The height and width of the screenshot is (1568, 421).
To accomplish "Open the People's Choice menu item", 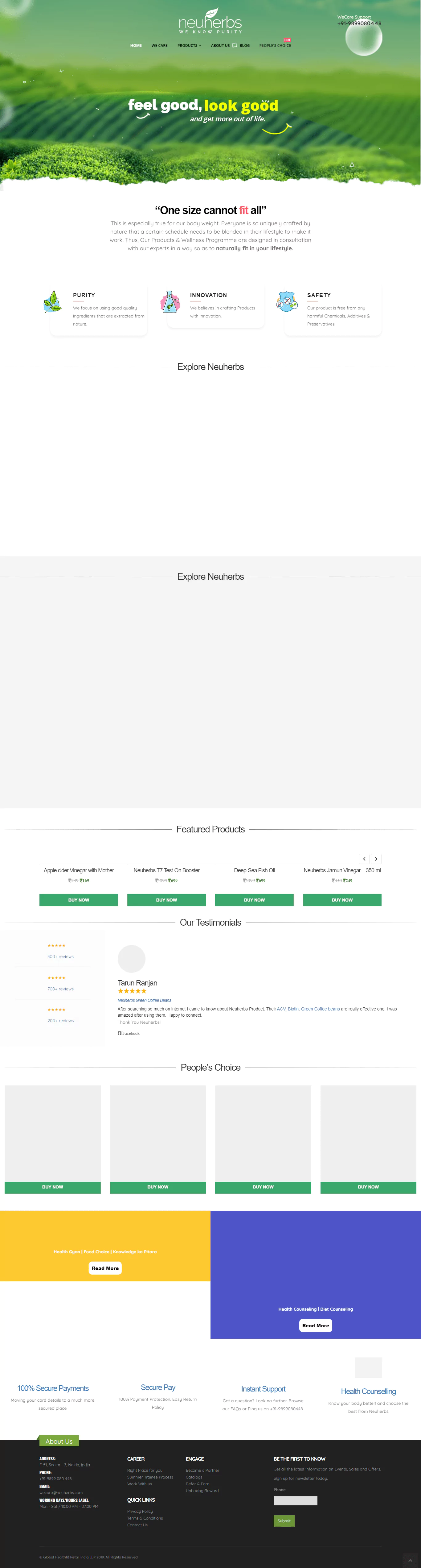I will click(x=275, y=46).
